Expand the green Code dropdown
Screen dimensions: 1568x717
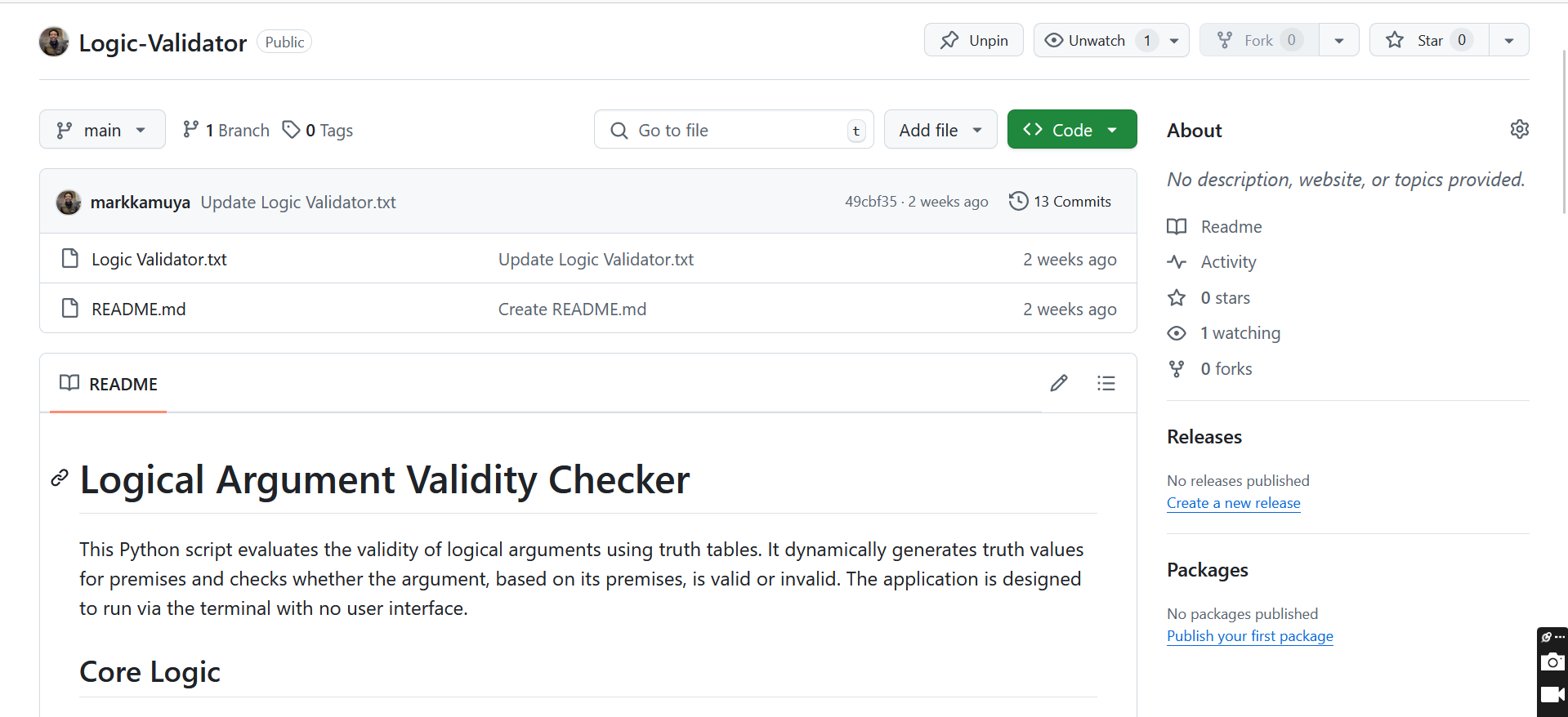(1071, 130)
